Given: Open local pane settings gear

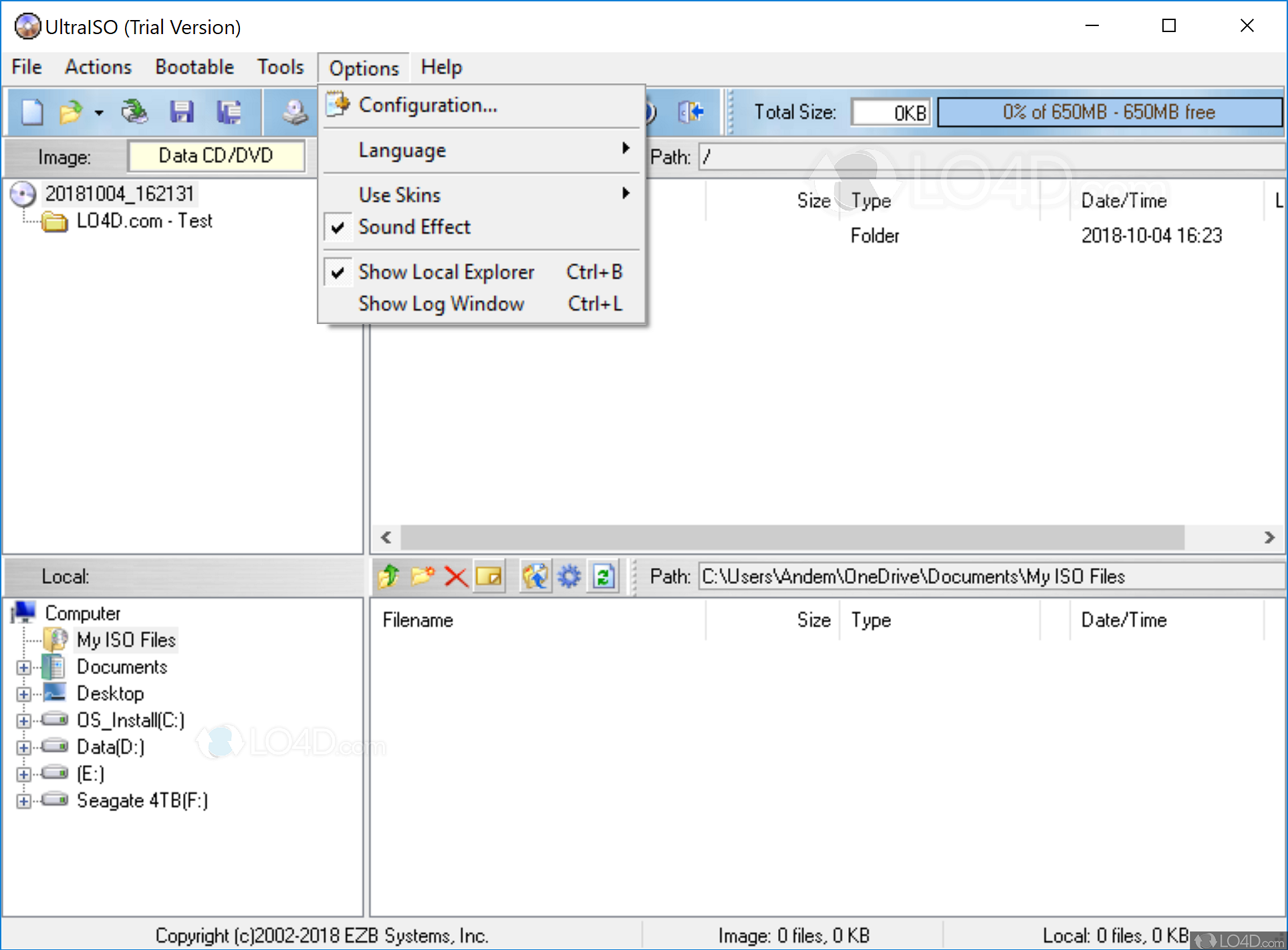Looking at the screenshot, I should click(569, 576).
